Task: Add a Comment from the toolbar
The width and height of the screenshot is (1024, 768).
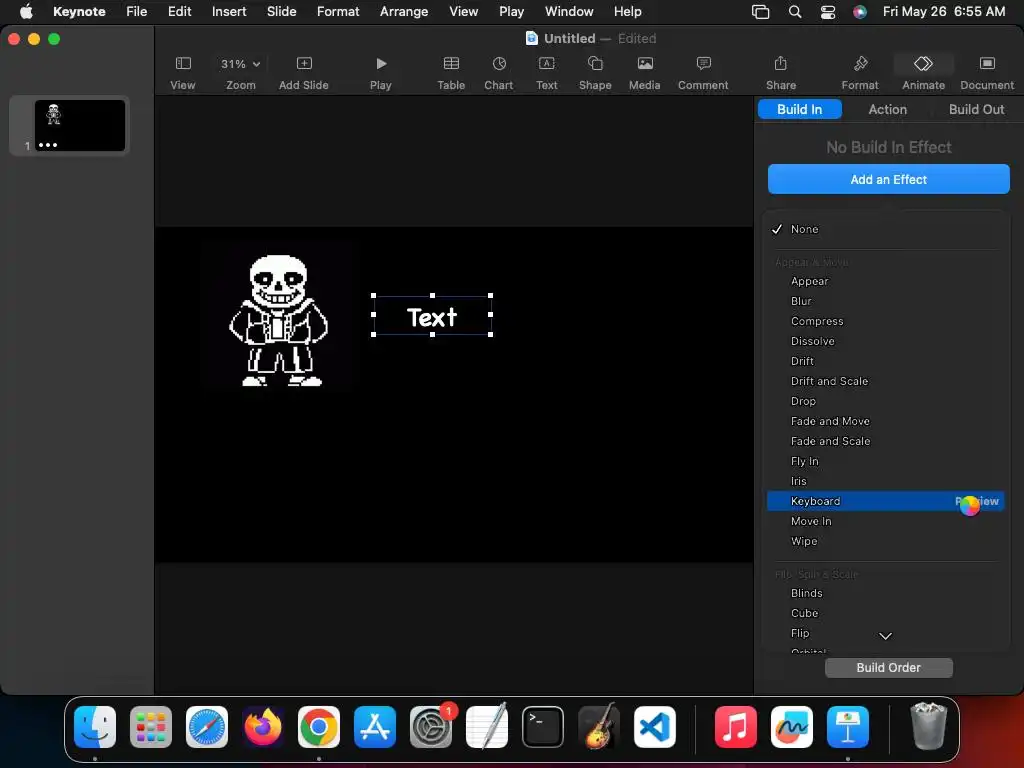Action: pyautogui.click(x=703, y=72)
